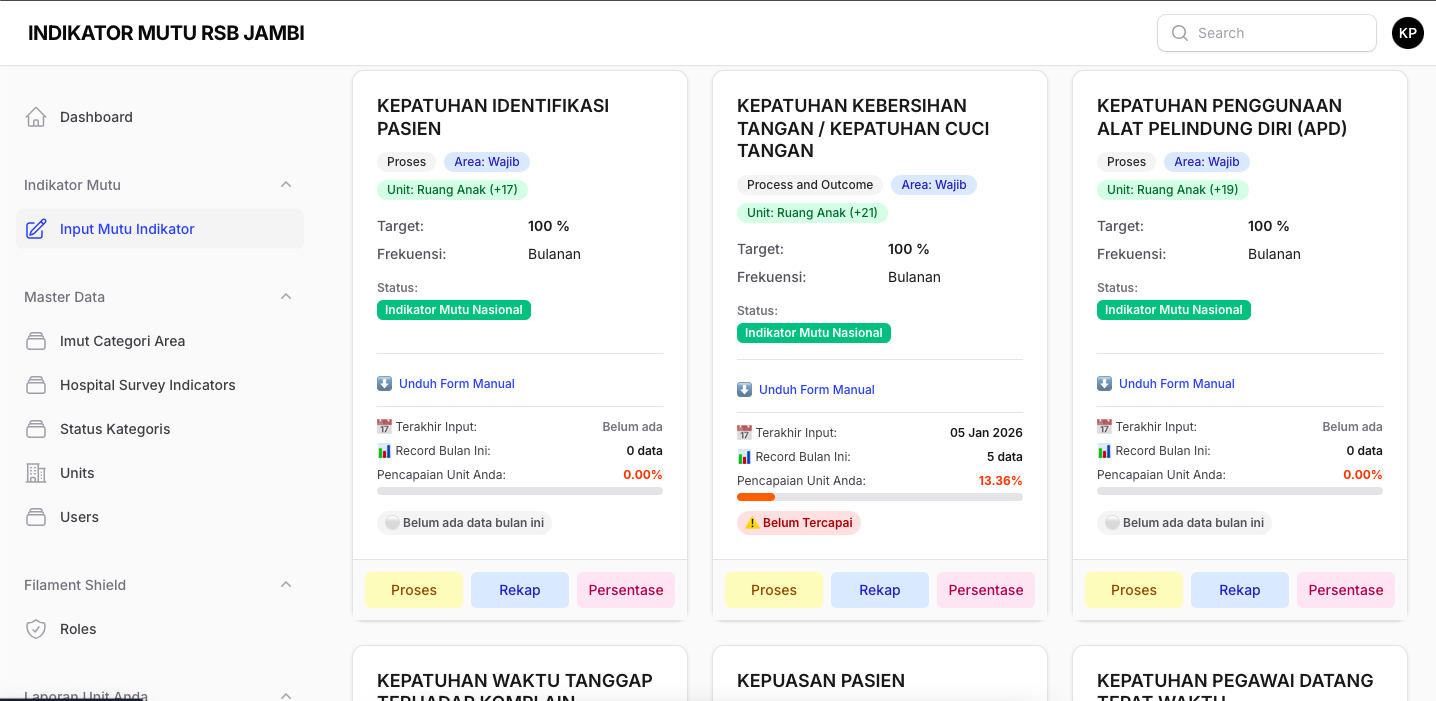Open Rekap for Kebersihan Tangan card

click(x=880, y=590)
